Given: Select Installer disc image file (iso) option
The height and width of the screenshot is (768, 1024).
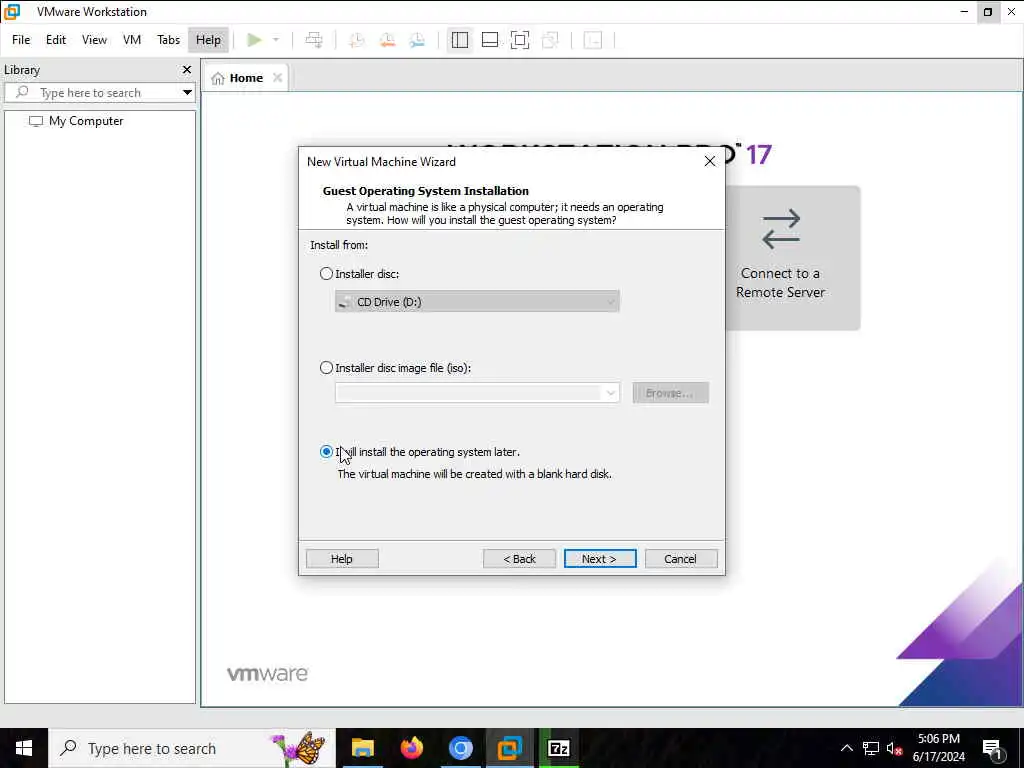Looking at the screenshot, I should (x=327, y=368).
